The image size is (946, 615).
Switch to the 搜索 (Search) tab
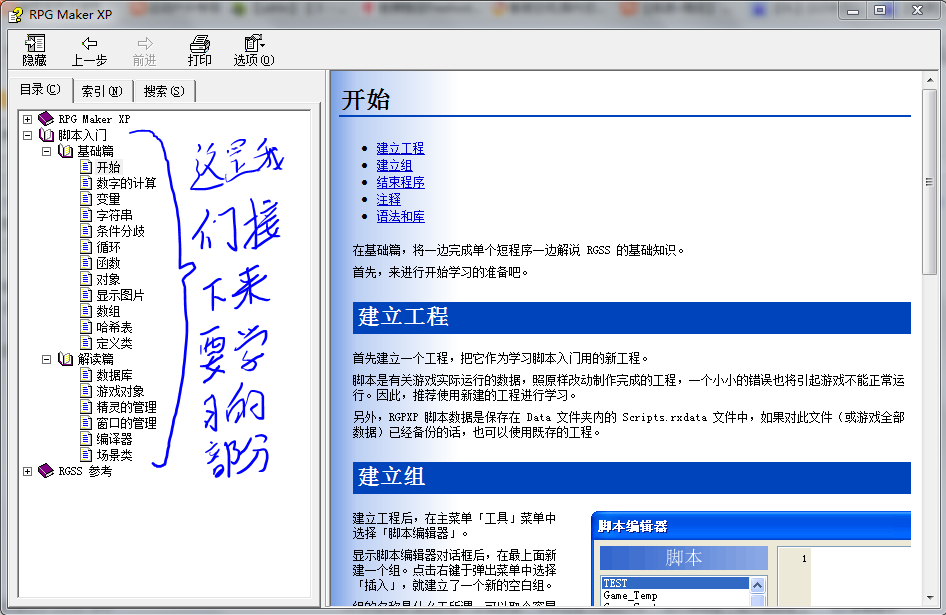[164, 91]
